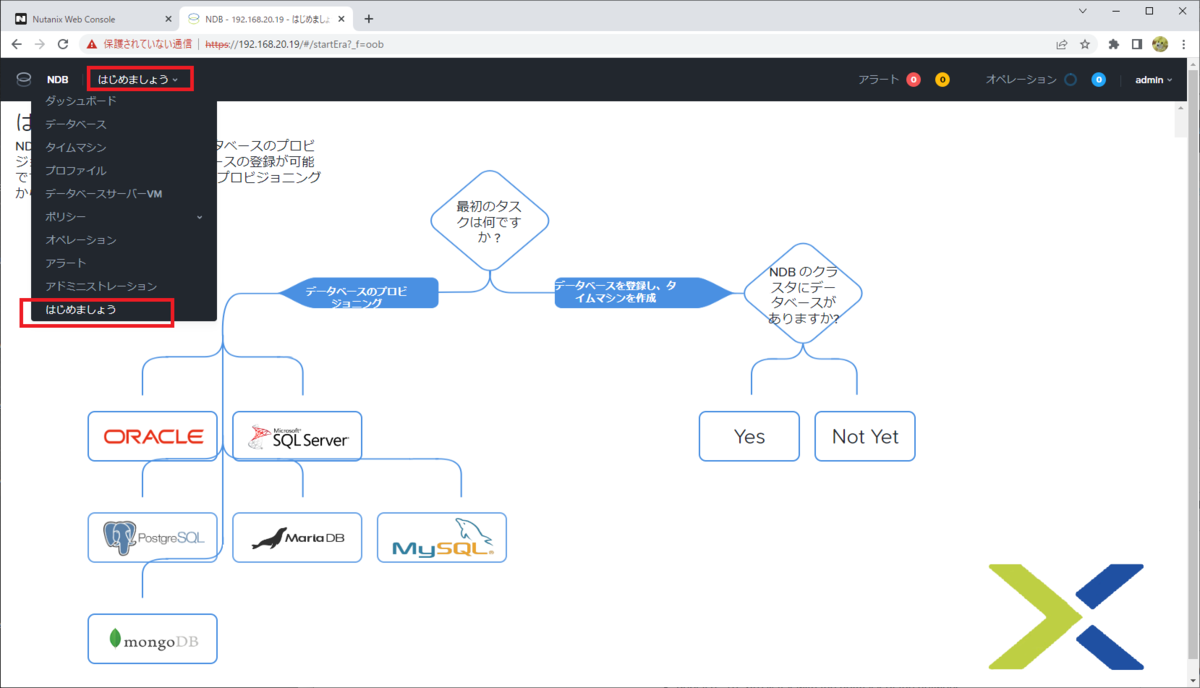Screen dimensions: 1200x688
Task: Choose the PostgreSQL database card
Action: (153, 537)
